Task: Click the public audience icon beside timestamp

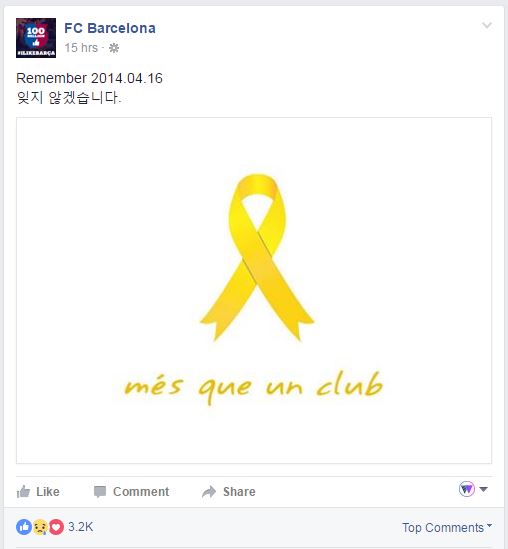Action: (x=114, y=48)
